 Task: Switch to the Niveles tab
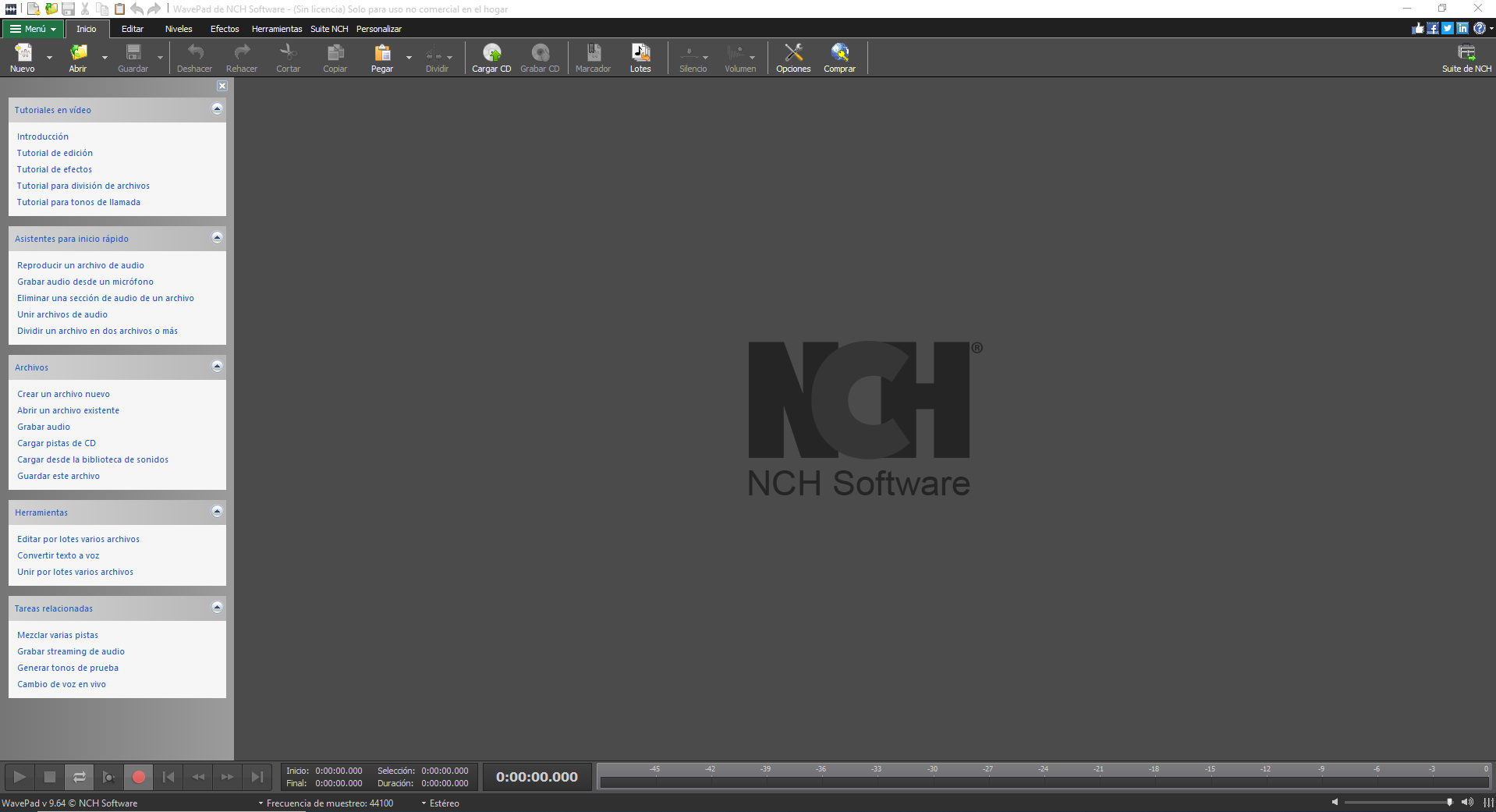tap(179, 29)
